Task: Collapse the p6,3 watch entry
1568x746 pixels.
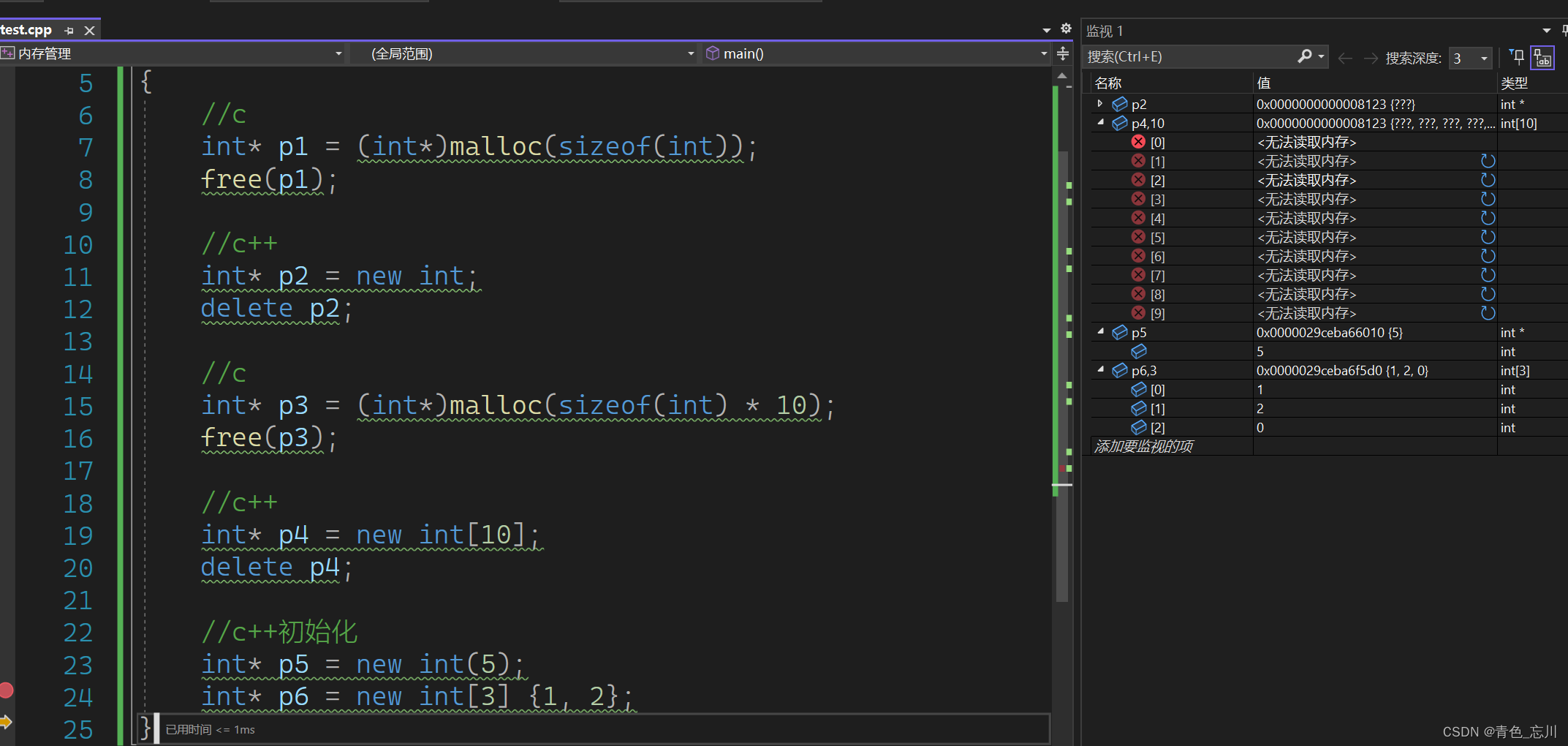Action: coord(1100,370)
